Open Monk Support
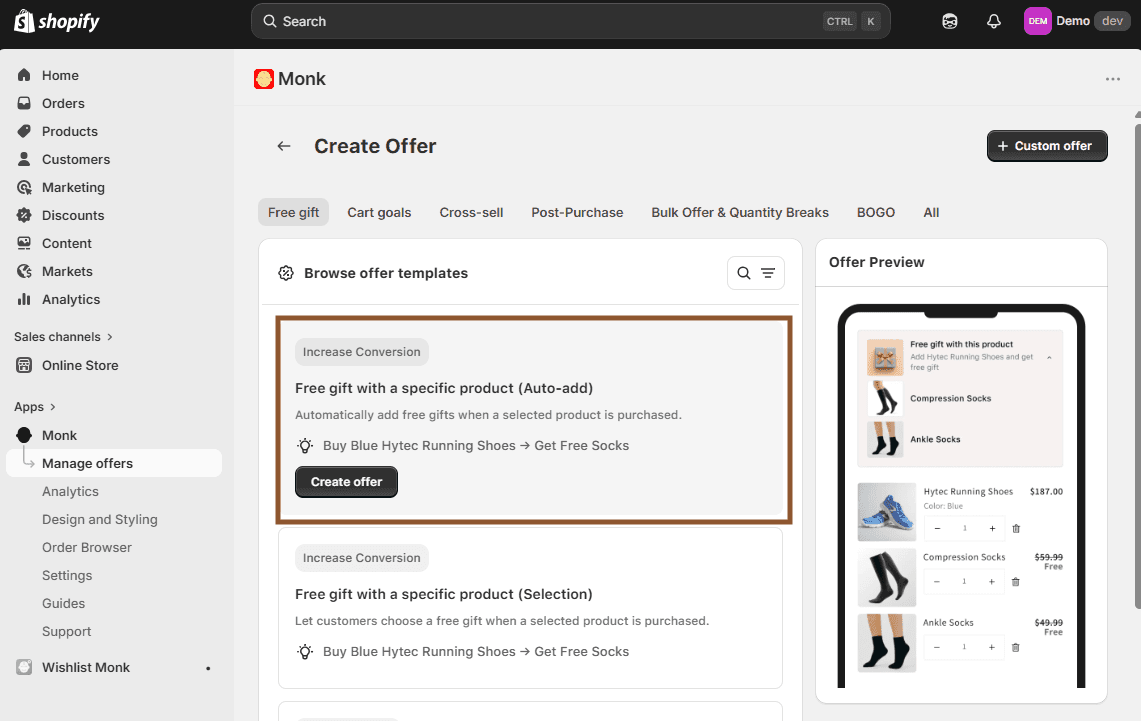Image resolution: width=1141 pixels, height=721 pixels. point(66,632)
